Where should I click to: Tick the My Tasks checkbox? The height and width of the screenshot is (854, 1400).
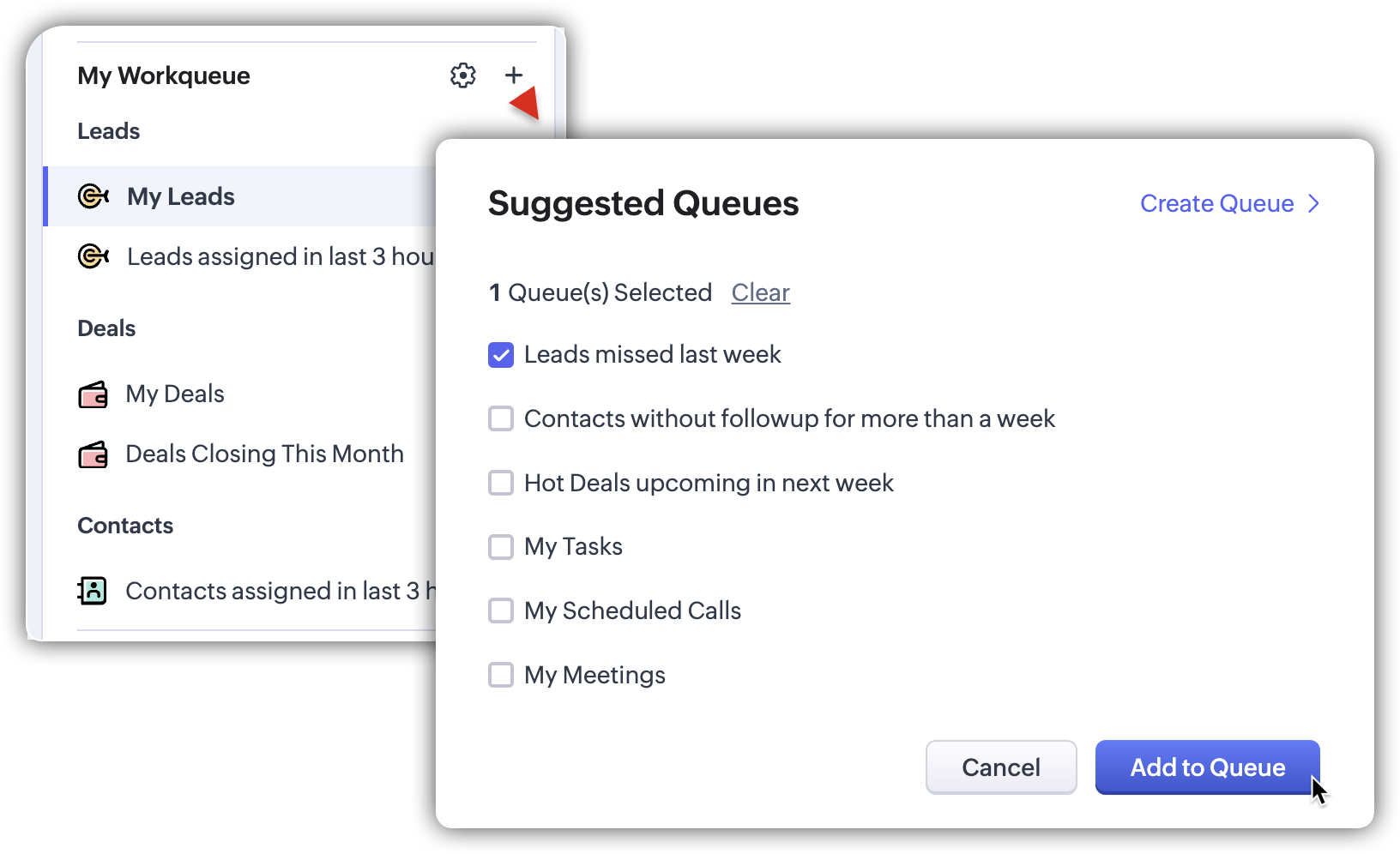pyautogui.click(x=501, y=547)
